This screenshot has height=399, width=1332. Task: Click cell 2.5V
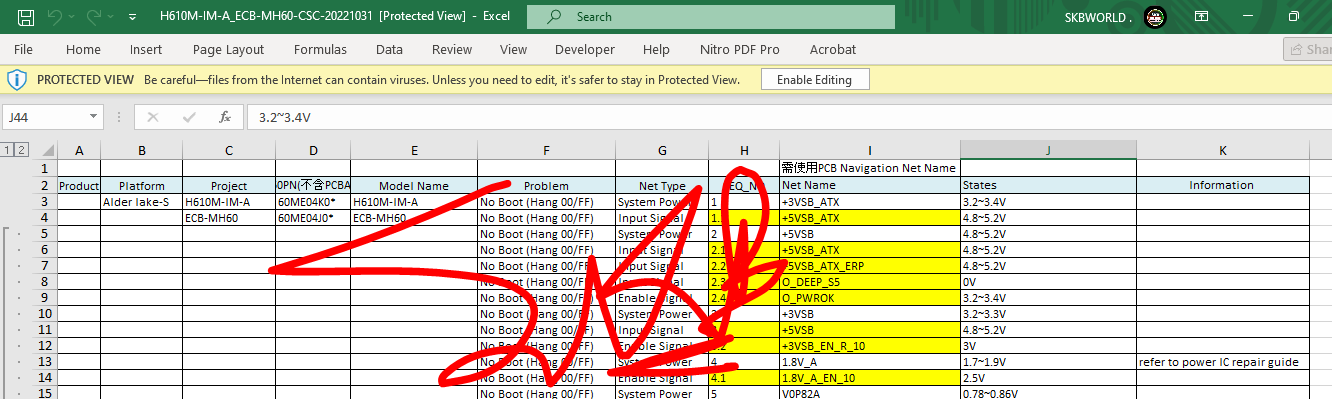(1048, 377)
